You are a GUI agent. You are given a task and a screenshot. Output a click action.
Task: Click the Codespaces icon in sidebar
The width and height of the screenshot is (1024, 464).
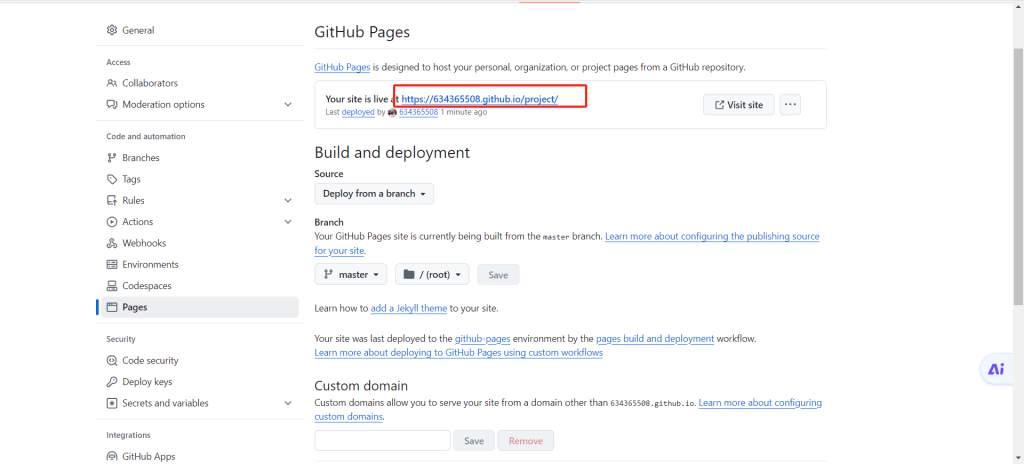click(x=113, y=286)
